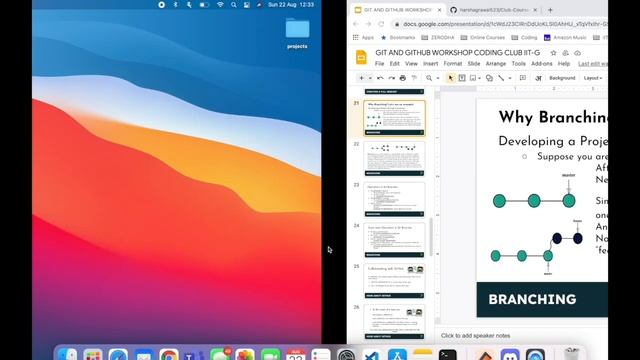Click the presentation title text
This screenshot has width=640, height=360.
(x=458, y=53)
